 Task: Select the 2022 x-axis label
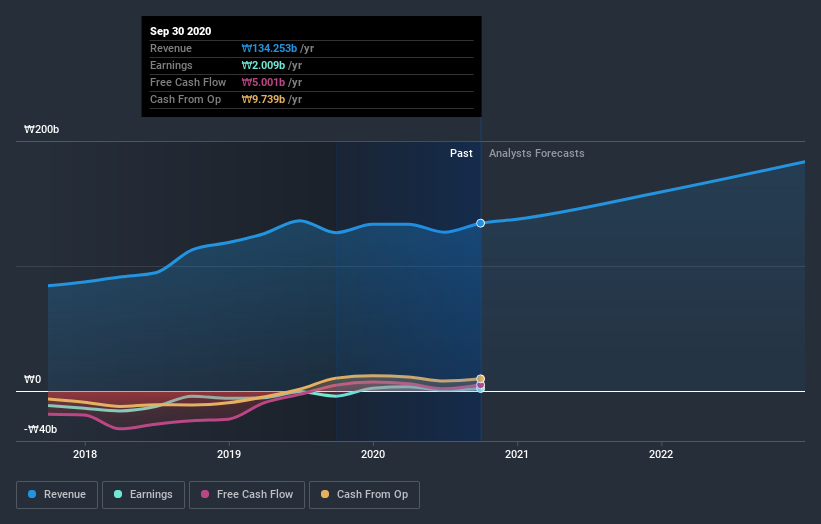pos(661,454)
